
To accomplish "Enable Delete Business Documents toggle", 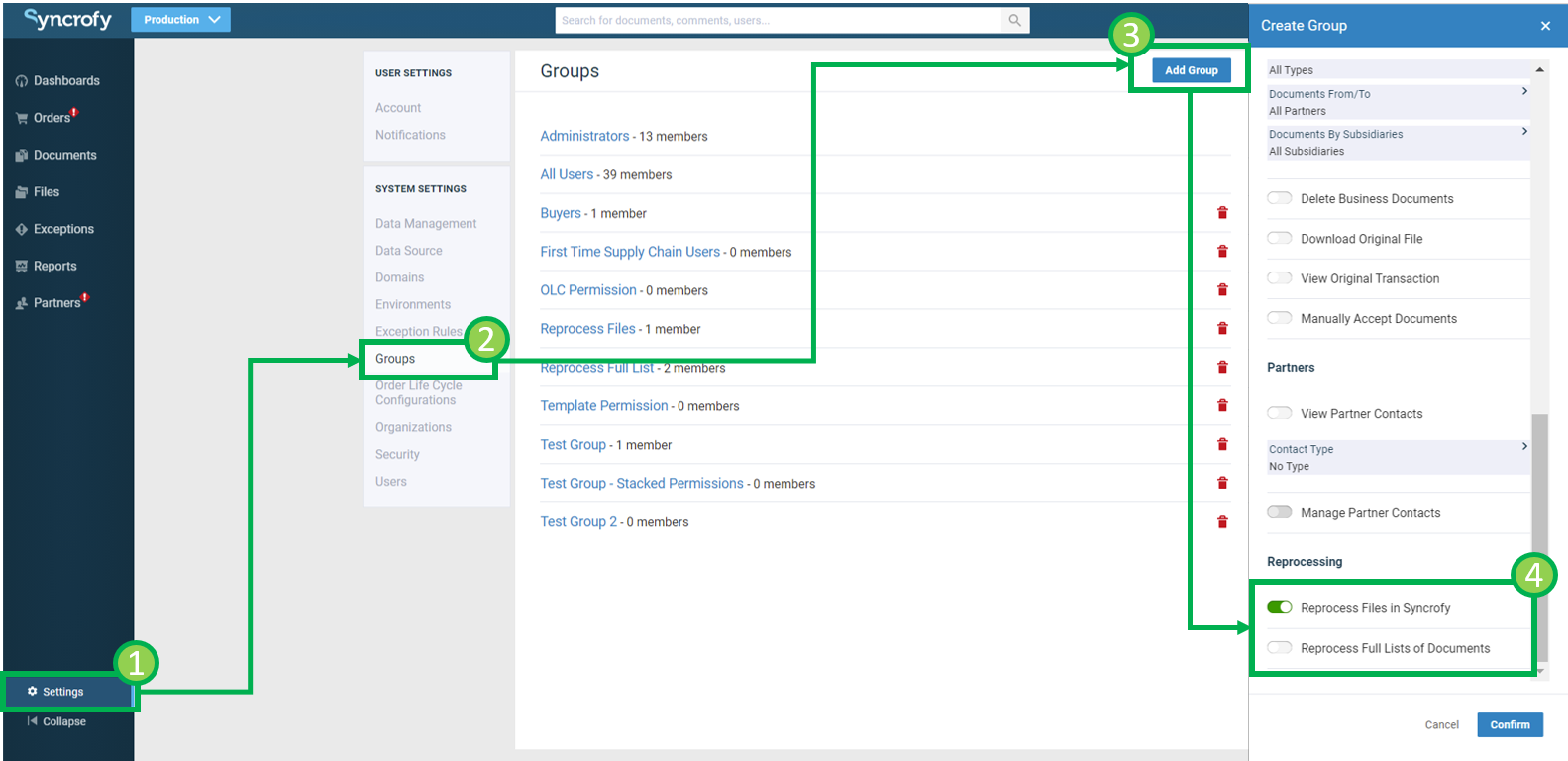I will coord(1280,198).
